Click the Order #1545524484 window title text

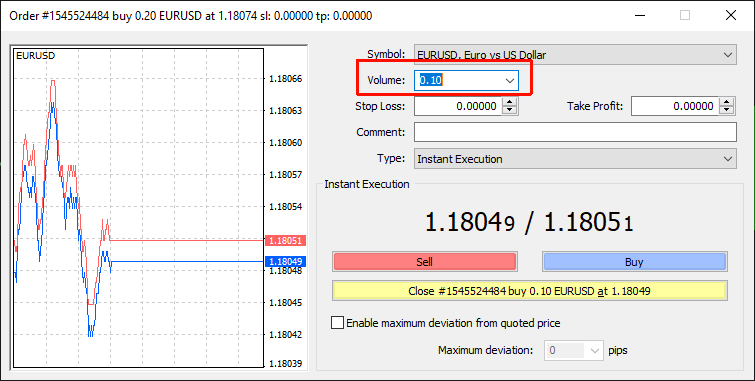[x=191, y=16]
